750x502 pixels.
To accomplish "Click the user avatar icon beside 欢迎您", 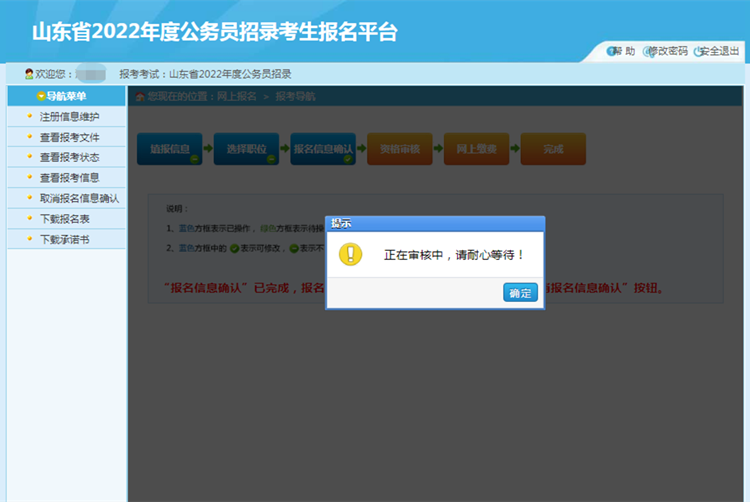I will click(28, 74).
